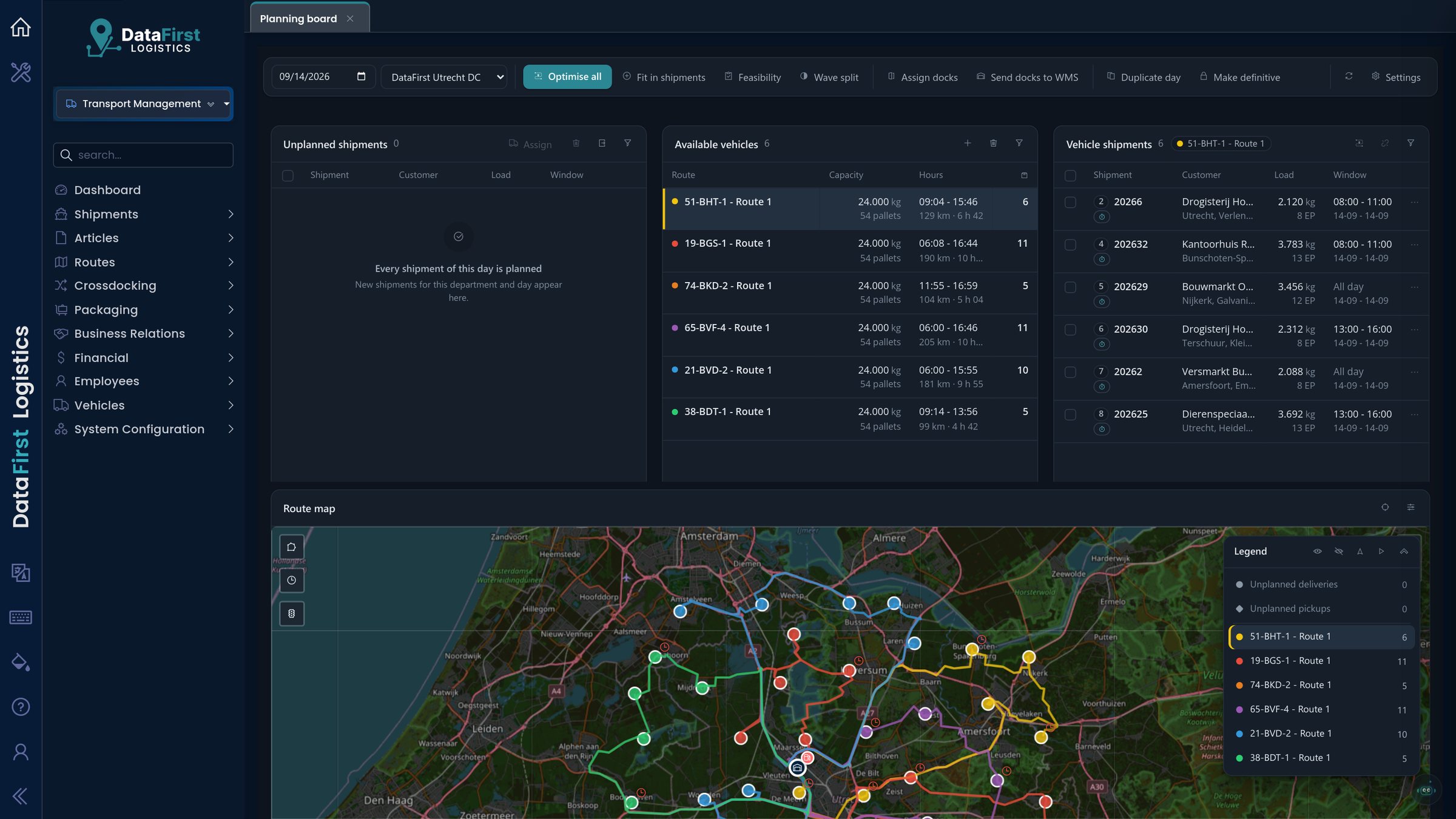Check the box for shipment 202625
Viewport: 1456px width, 819px height.
(1070, 414)
